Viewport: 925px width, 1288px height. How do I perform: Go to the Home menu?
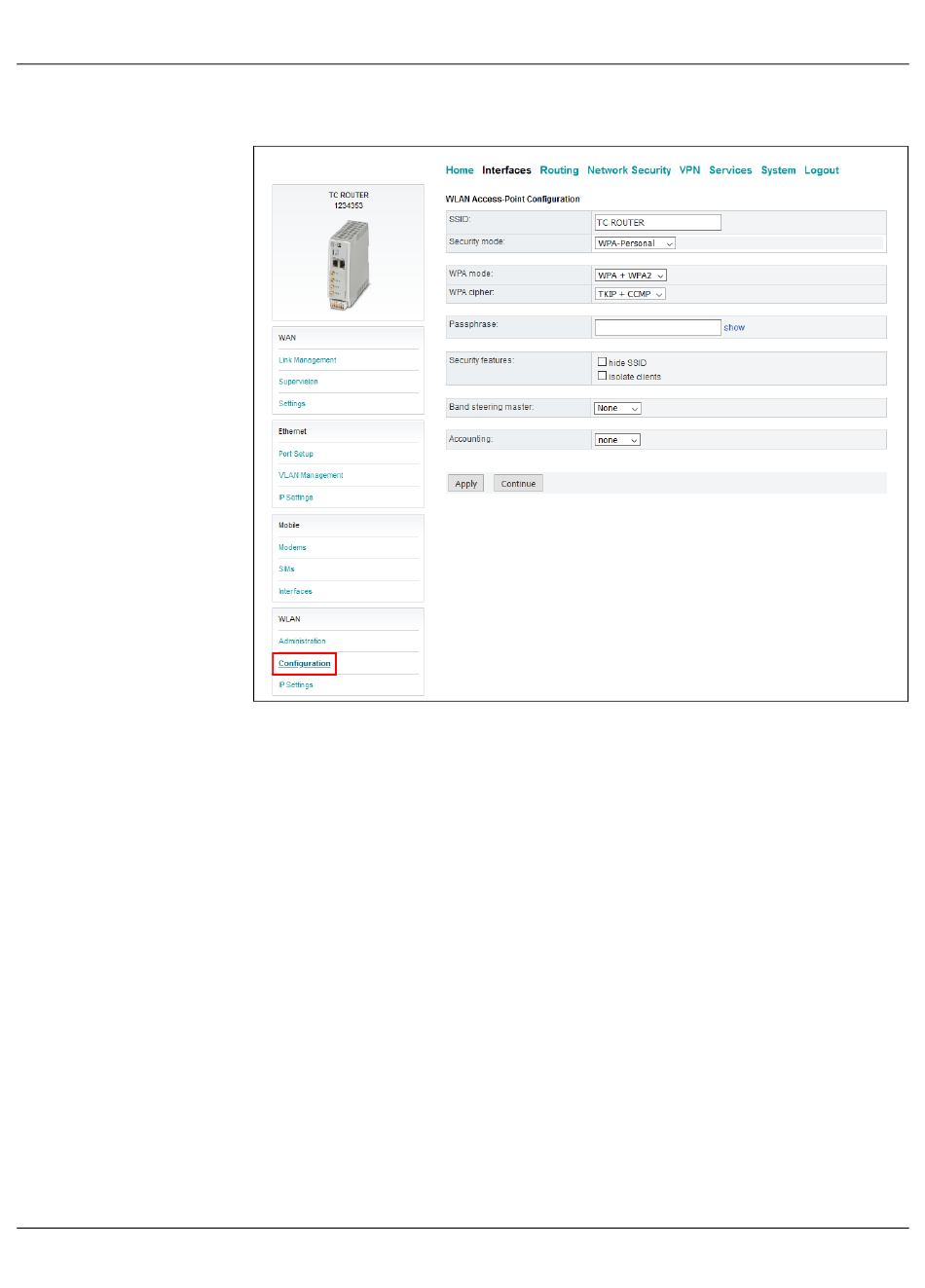pyautogui.click(x=460, y=170)
